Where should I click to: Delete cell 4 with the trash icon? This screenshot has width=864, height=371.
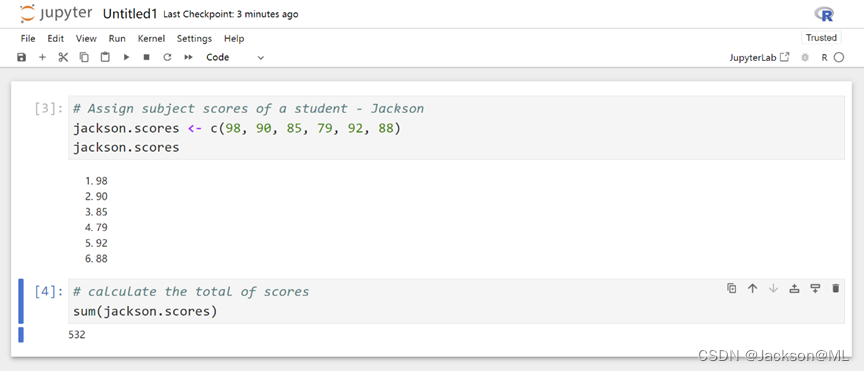(x=835, y=288)
